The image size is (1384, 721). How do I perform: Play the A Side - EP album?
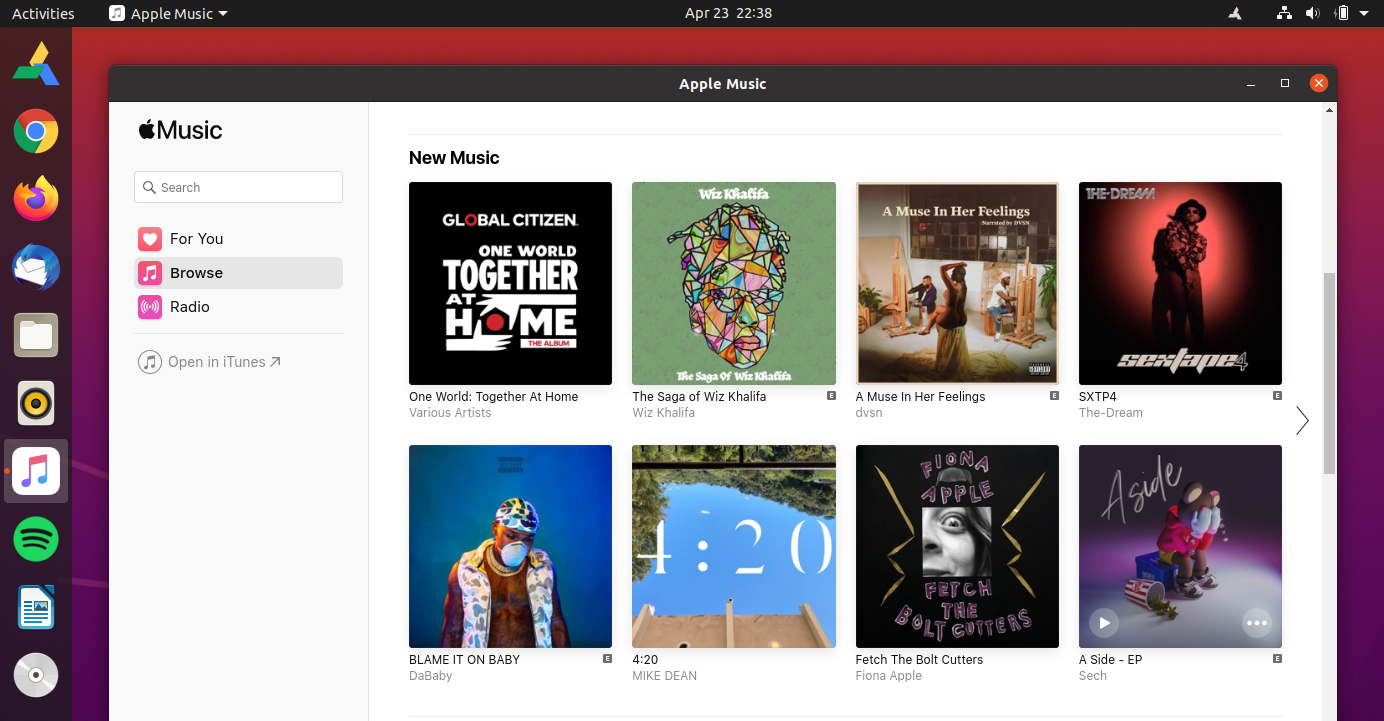(1104, 623)
